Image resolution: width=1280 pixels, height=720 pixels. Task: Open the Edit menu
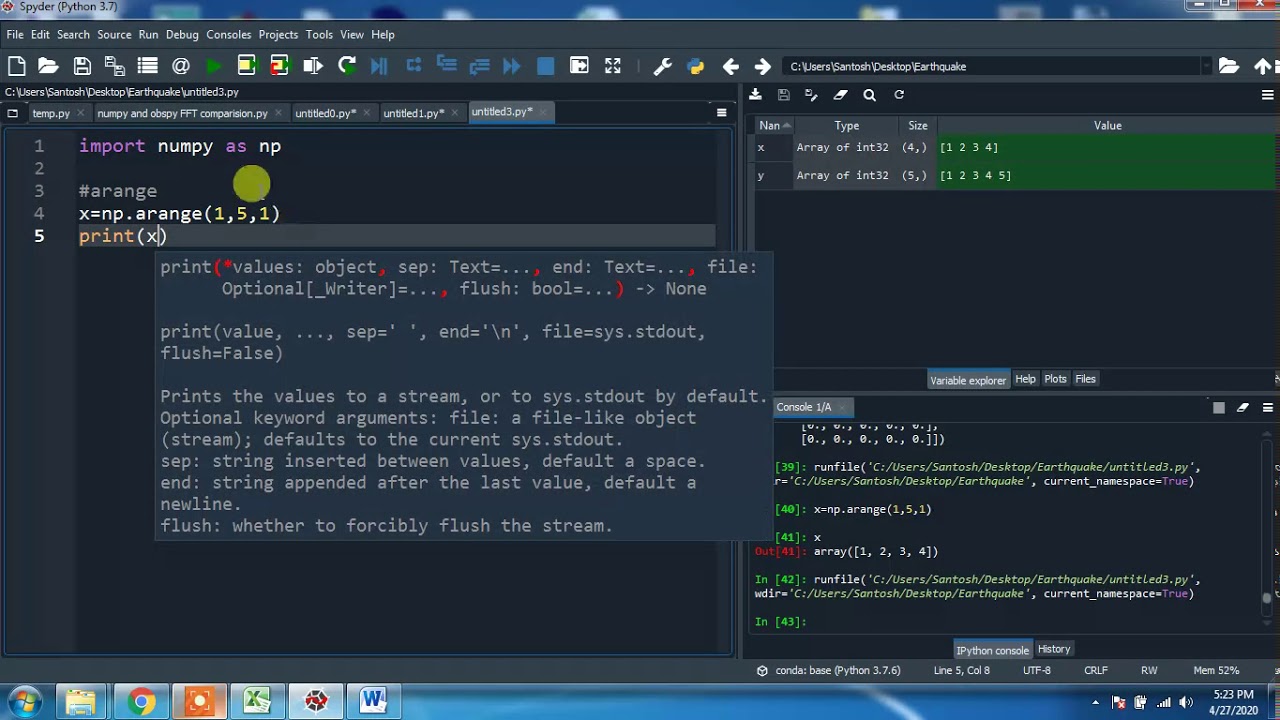coord(40,34)
